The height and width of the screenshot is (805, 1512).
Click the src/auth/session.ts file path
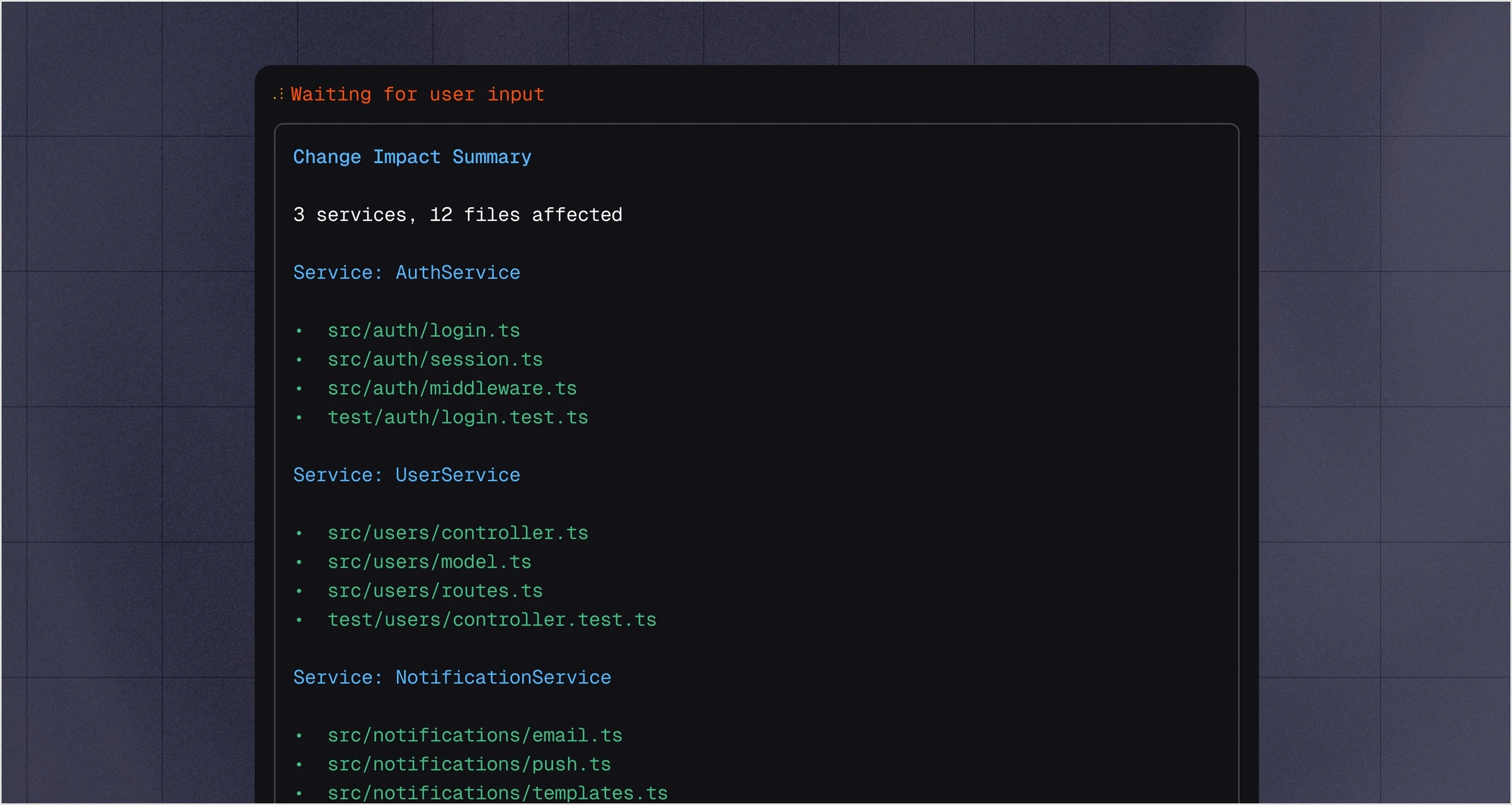click(x=435, y=360)
